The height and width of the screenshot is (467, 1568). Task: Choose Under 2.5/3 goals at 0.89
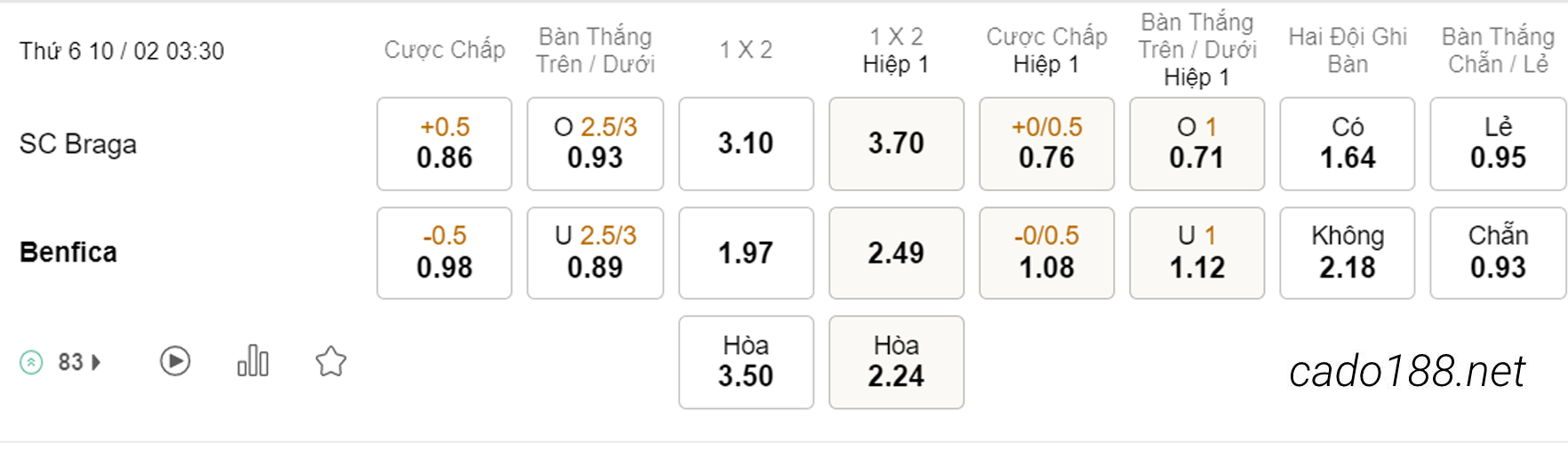tap(595, 253)
